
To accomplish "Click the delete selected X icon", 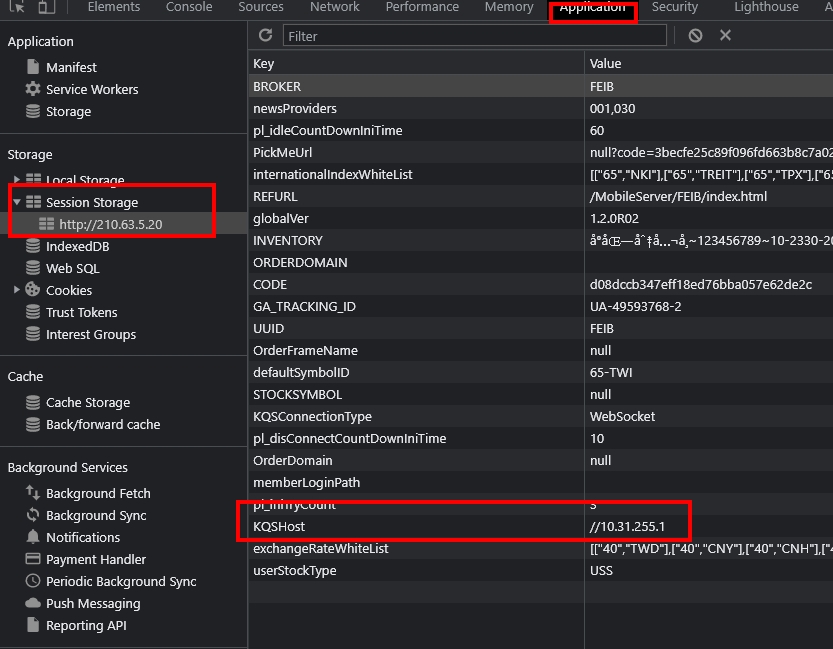I will 725,35.
